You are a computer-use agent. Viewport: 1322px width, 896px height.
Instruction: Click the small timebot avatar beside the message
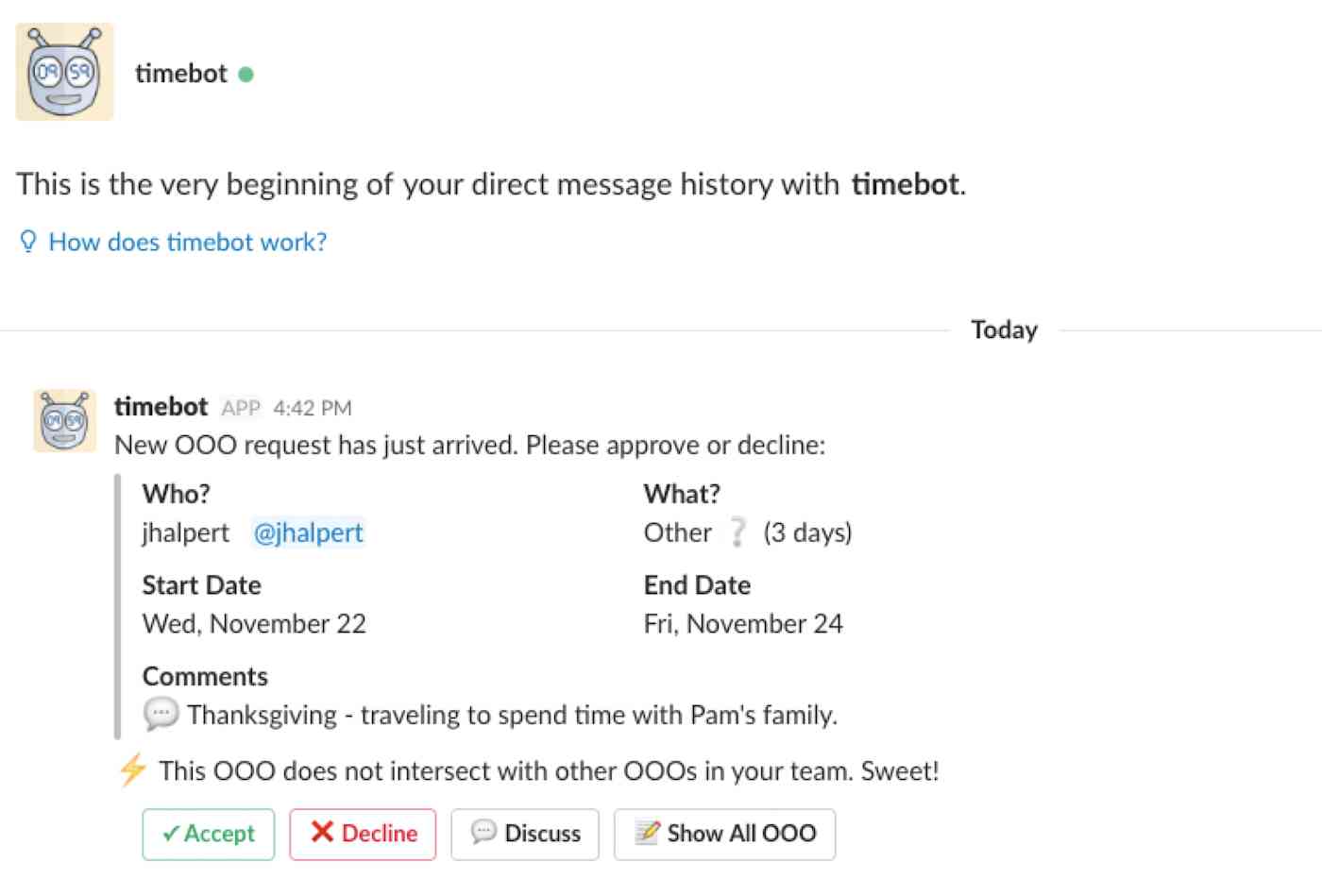pos(64,420)
